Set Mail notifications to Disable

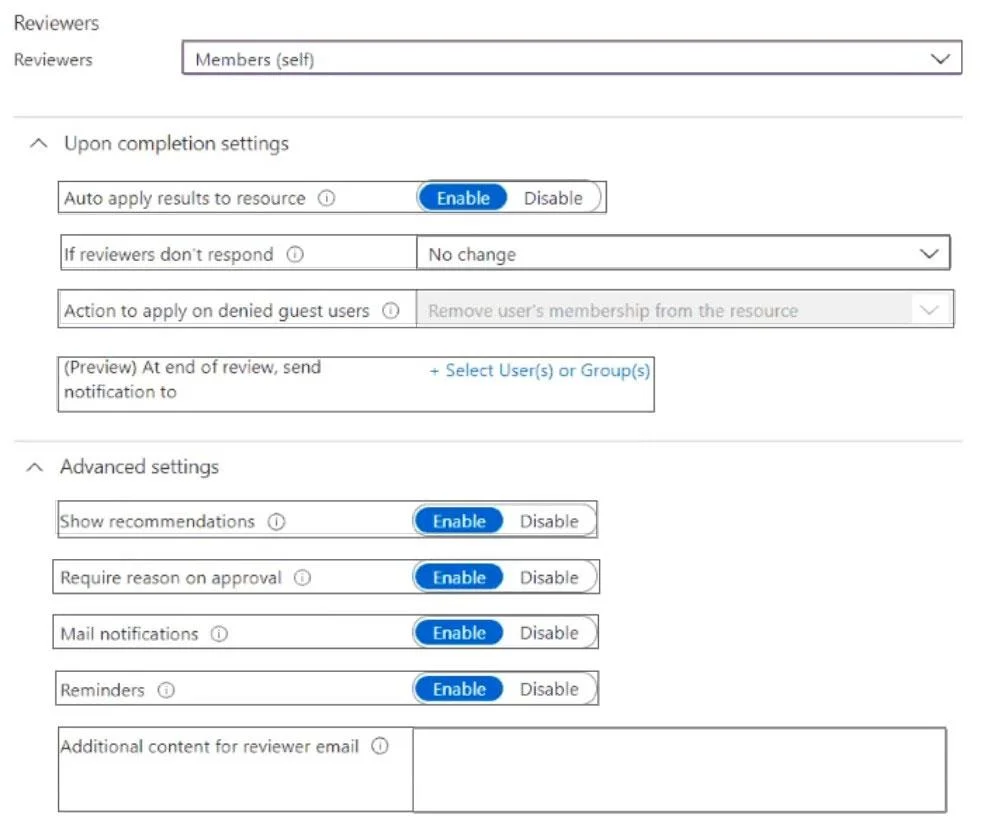pyautogui.click(x=549, y=633)
